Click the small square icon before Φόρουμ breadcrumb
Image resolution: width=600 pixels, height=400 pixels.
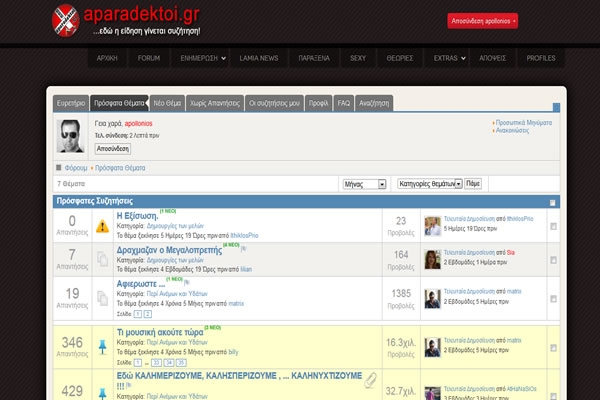[59, 168]
